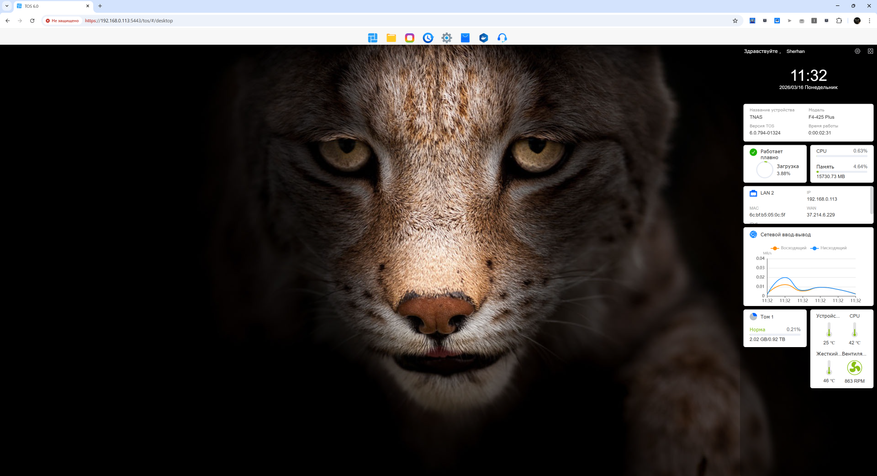The width and height of the screenshot is (877, 476).
Task: Open the File Manager folder icon
Action: point(391,38)
